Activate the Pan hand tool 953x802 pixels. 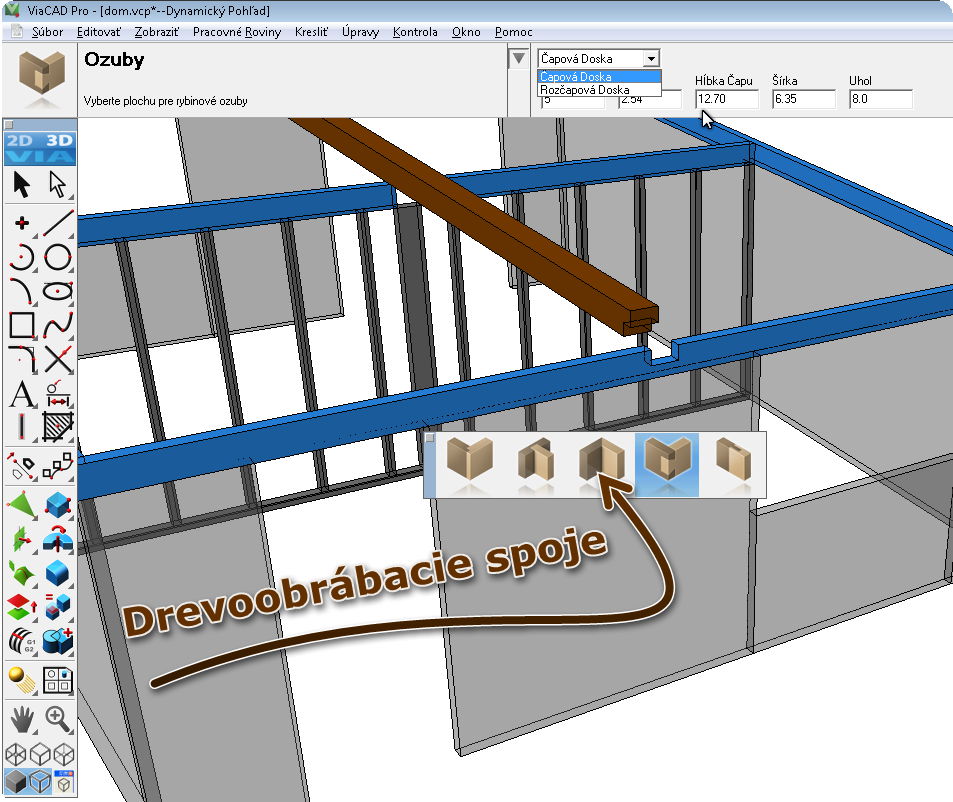[20, 719]
